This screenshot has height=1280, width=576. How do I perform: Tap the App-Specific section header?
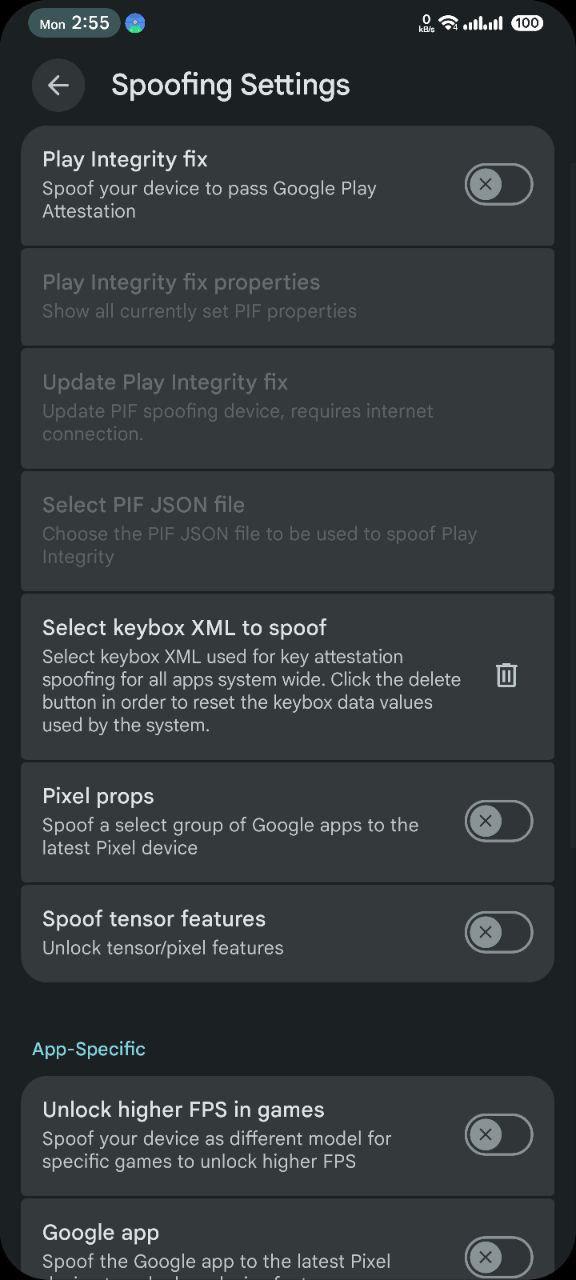89,1048
